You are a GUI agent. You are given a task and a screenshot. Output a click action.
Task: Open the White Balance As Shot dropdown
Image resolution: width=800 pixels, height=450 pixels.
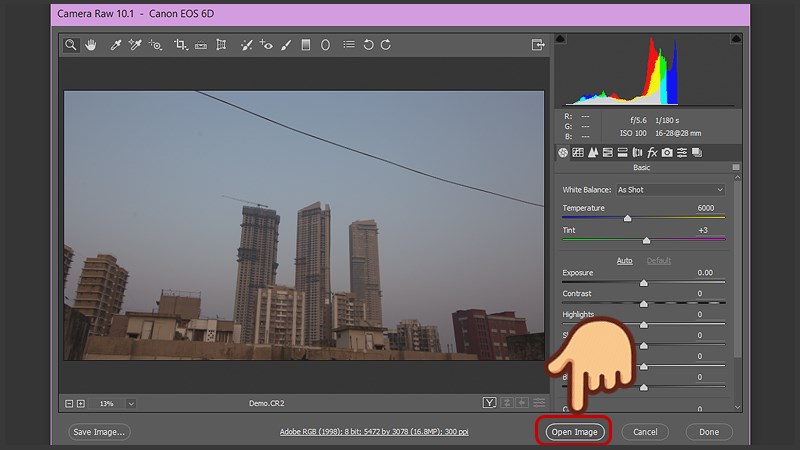pos(671,190)
